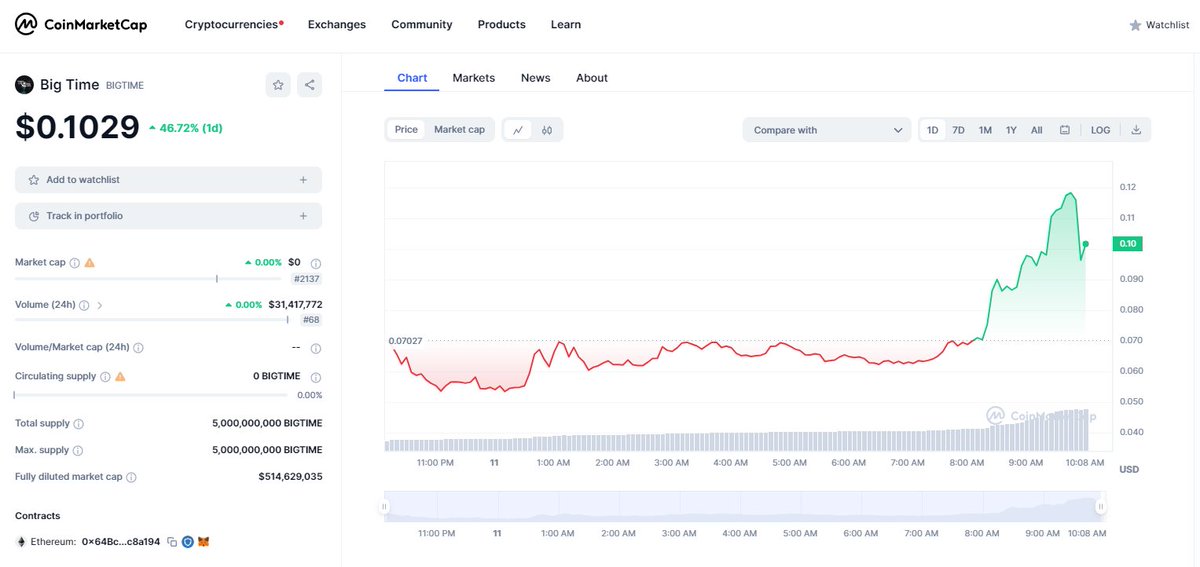Image resolution: width=1200 pixels, height=567 pixels.
Task: Select the All time range
Action: pos(1037,130)
